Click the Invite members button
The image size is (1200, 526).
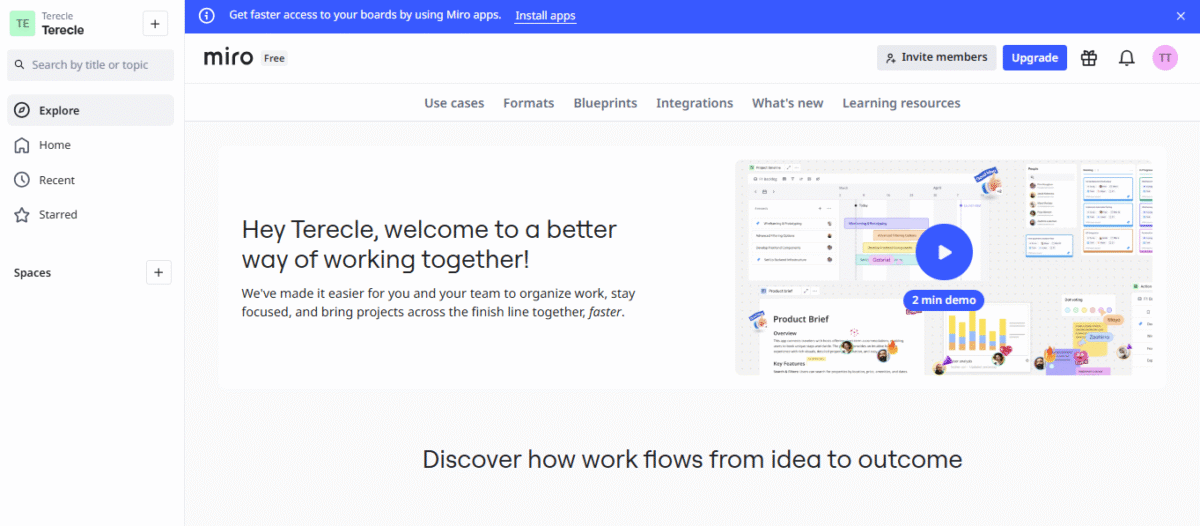pyautogui.click(x=936, y=58)
